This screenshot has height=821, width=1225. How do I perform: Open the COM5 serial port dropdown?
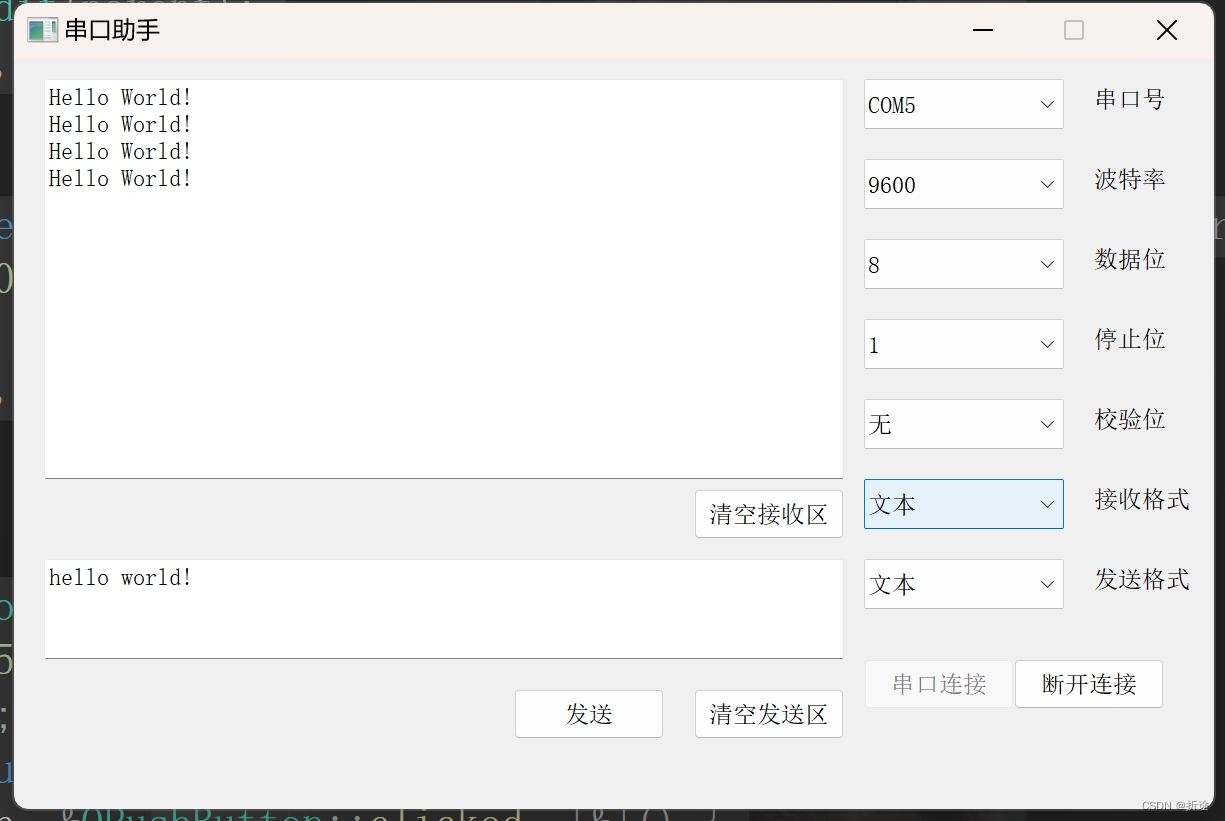point(962,104)
